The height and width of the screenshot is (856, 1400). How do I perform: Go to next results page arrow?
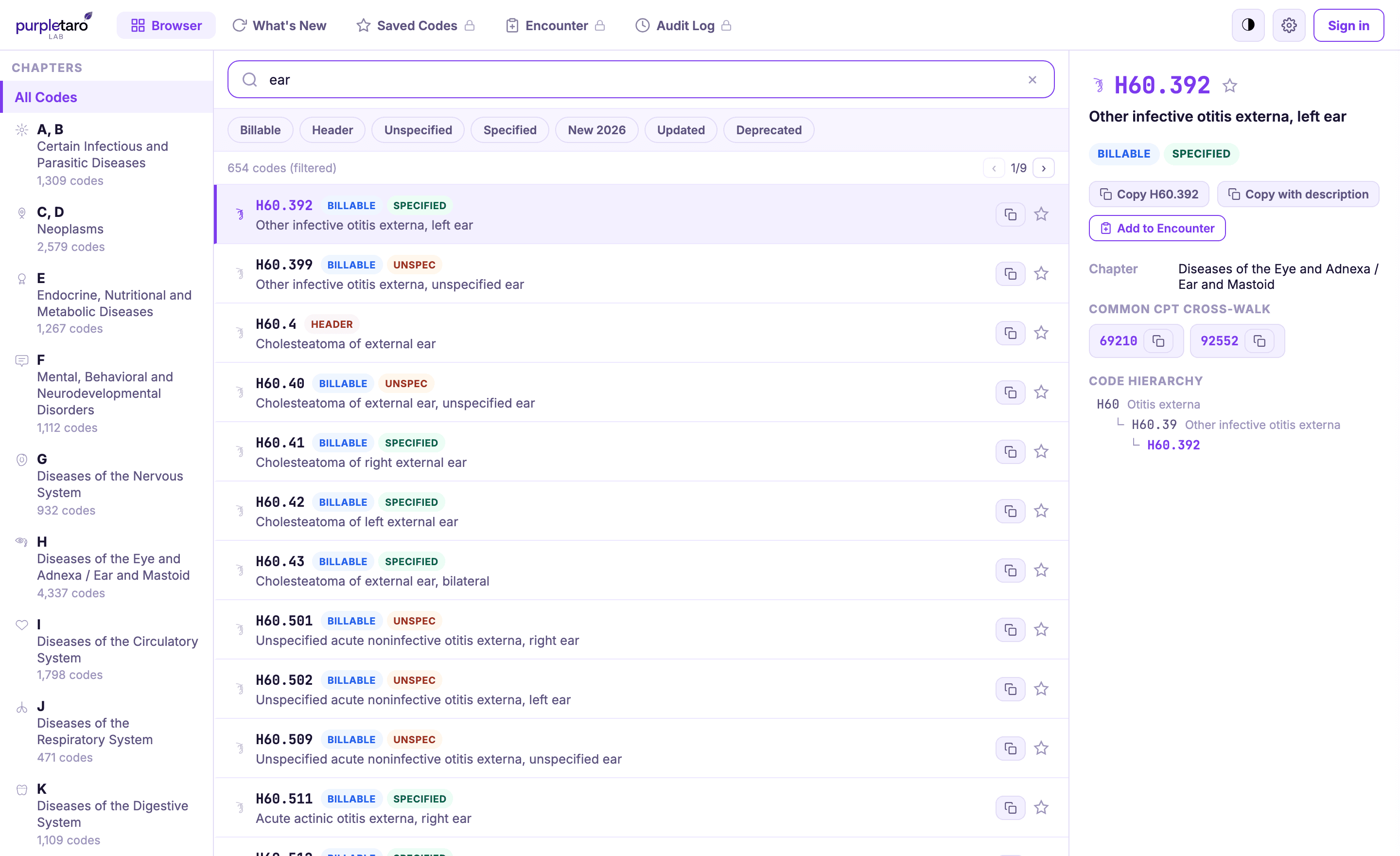click(1043, 168)
